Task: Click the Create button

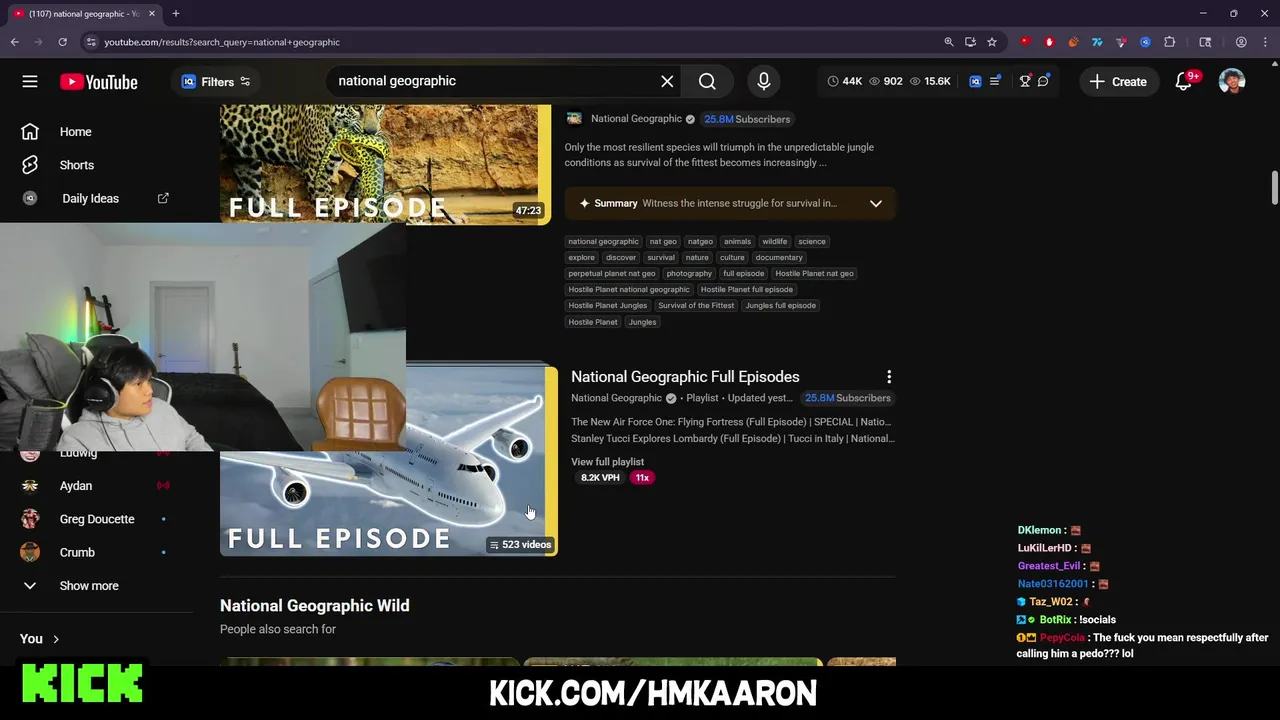Action: point(1118,82)
